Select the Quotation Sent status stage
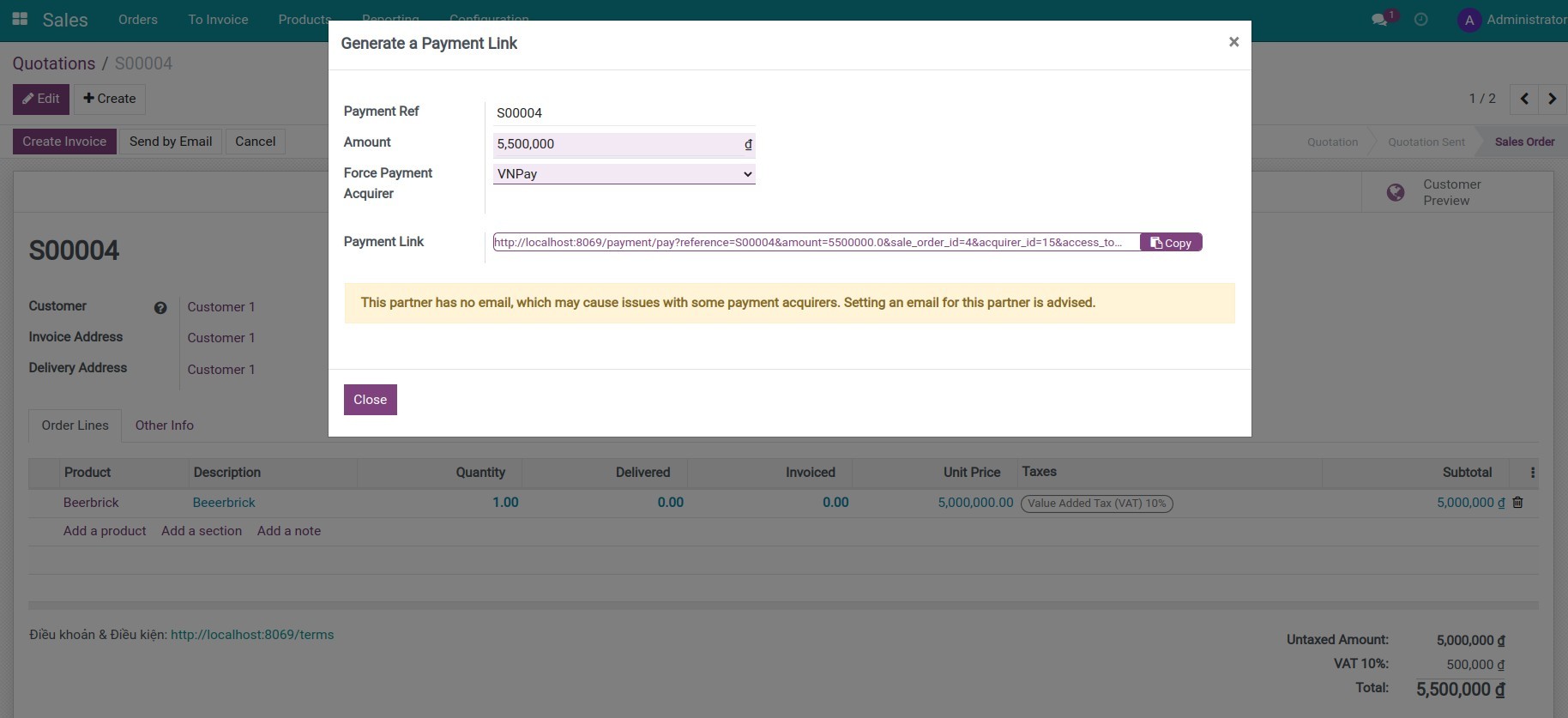Viewport: 1568px width, 718px height. (x=1426, y=142)
